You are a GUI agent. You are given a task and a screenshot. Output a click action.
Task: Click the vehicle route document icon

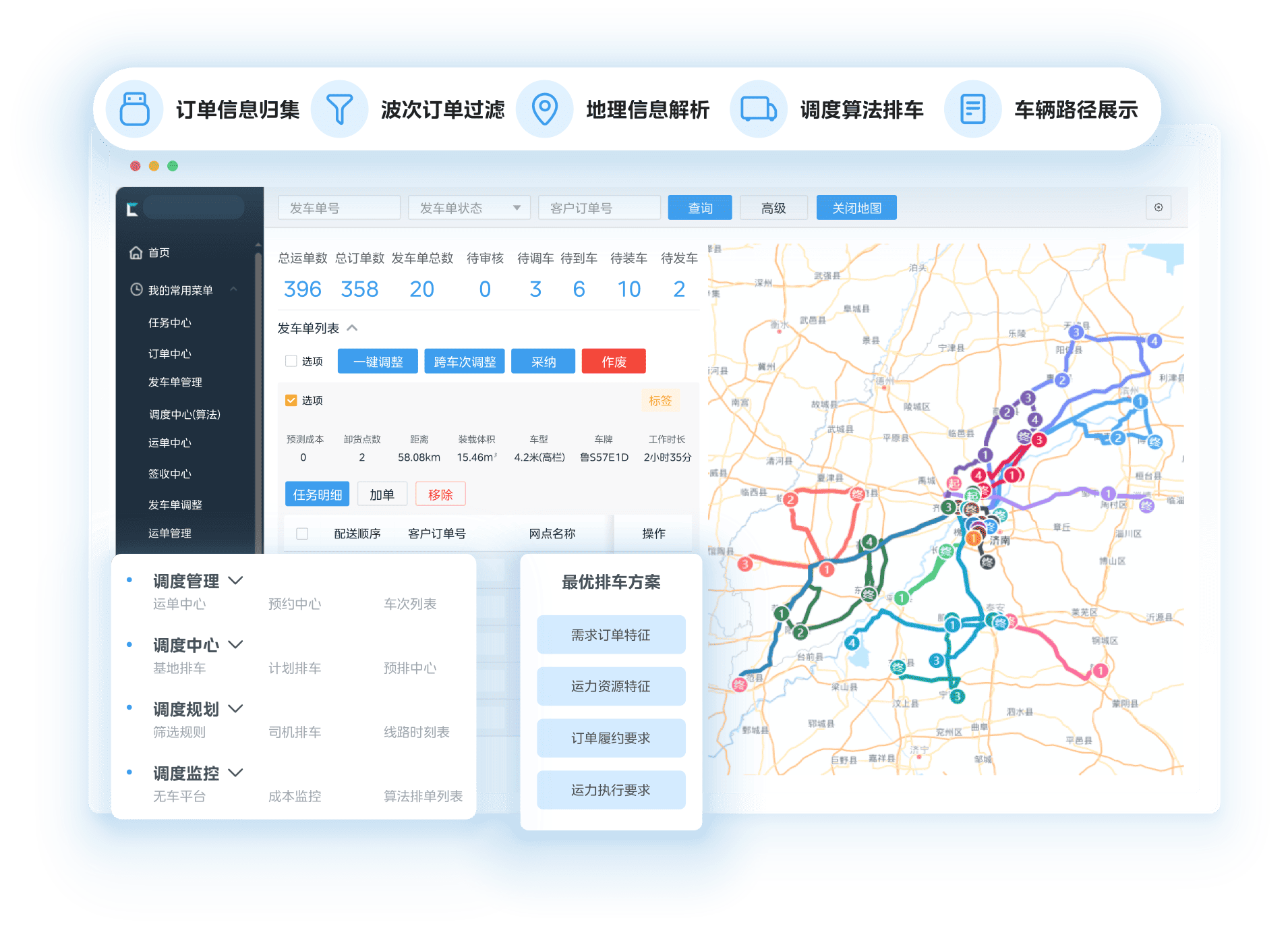click(972, 109)
